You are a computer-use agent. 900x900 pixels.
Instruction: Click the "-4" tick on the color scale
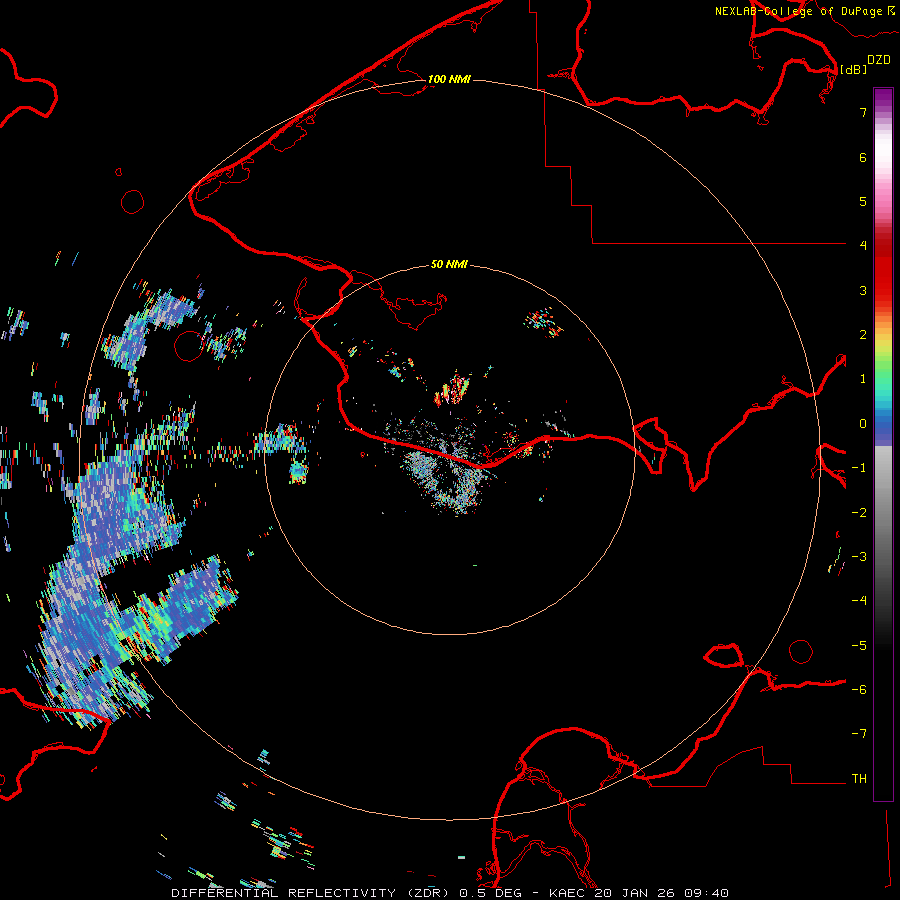coord(859,601)
